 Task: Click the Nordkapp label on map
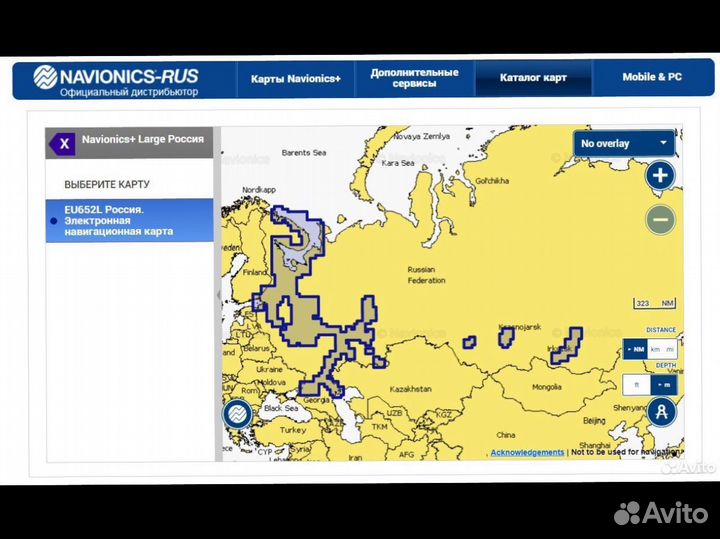pyautogui.click(x=259, y=190)
